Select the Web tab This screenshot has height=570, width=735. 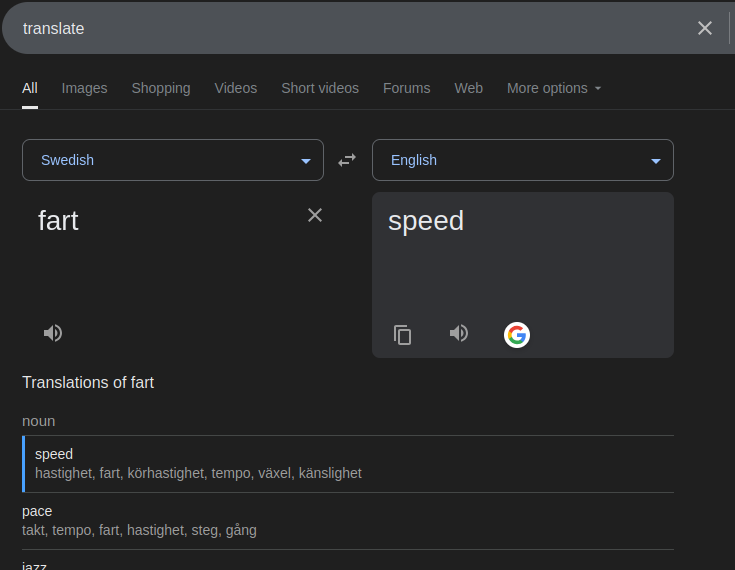click(x=468, y=88)
